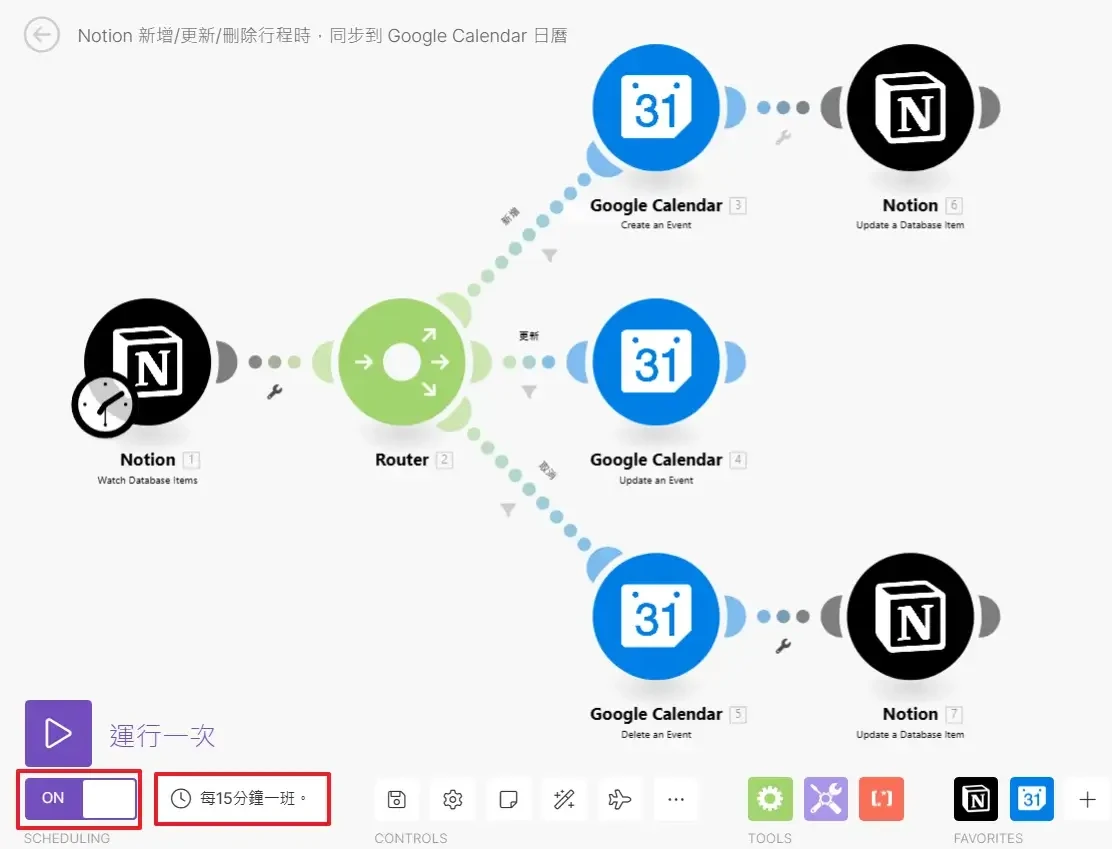
Task: Open notes icon in controls
Action: coord(508,799)
